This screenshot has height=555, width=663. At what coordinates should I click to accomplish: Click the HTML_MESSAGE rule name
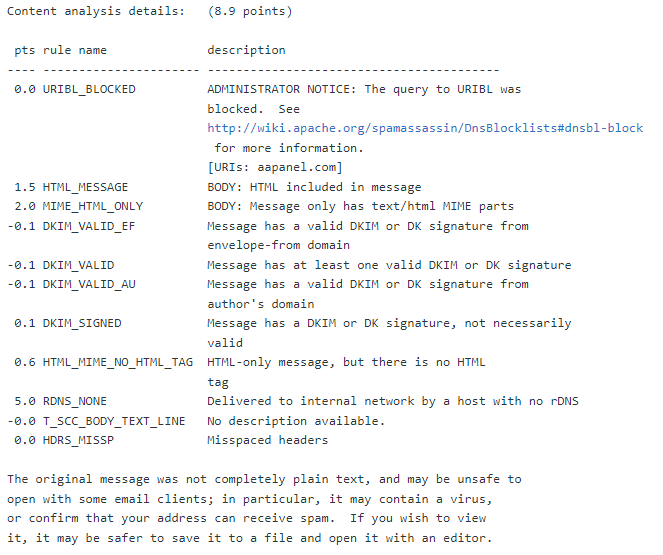(x=85, y=187)
